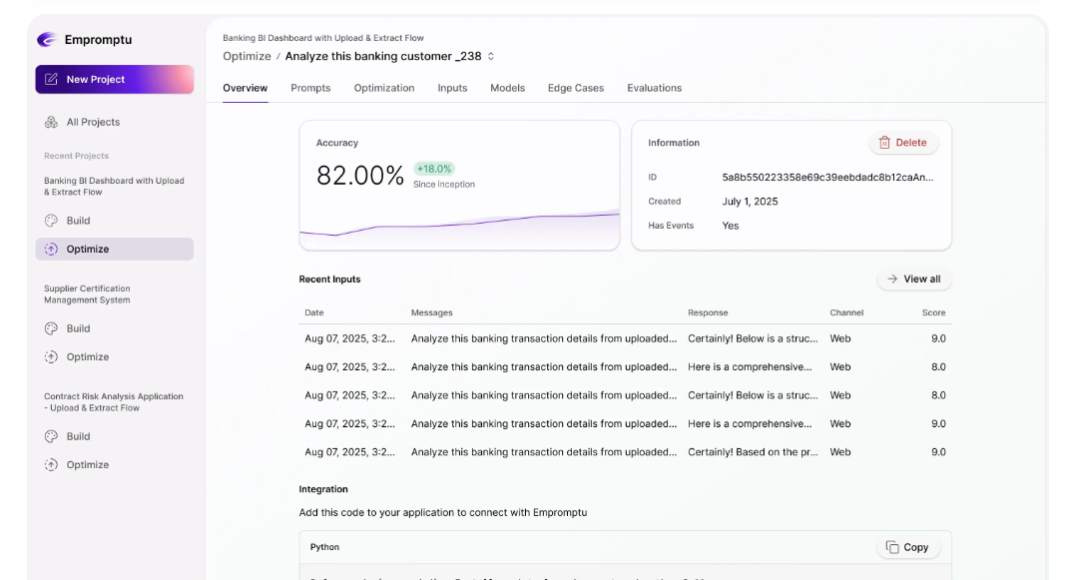The width and height of the screenshot is (1068, 580).
Task: Click Optimize icon under Supplier Certification Management System
Action: pos(51,357)
